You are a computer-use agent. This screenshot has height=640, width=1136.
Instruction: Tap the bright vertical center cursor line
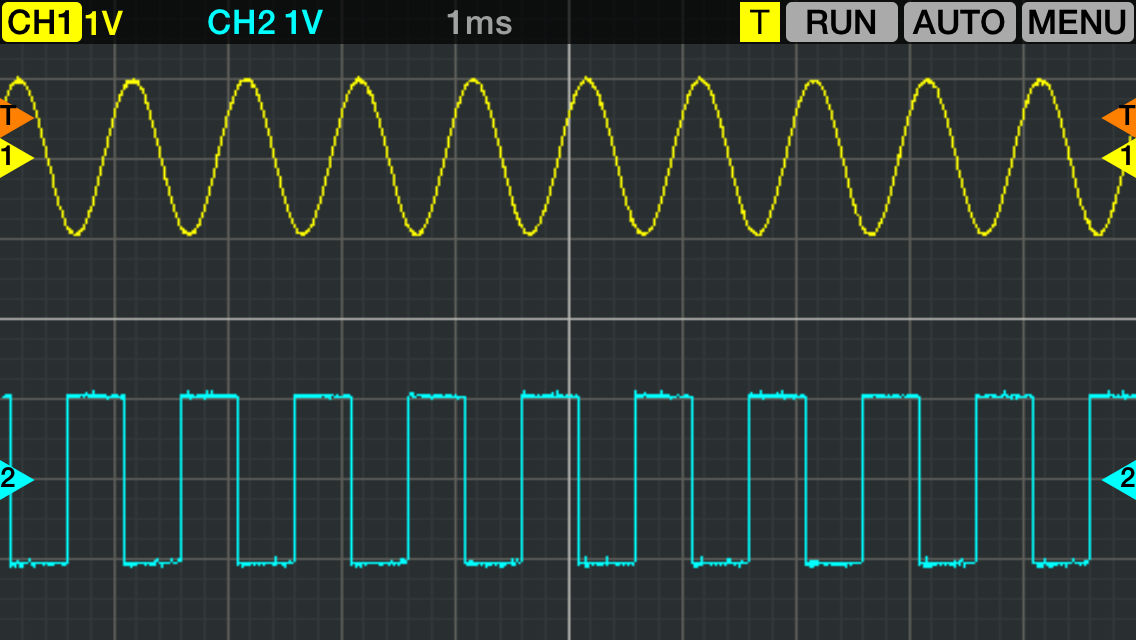(569, 260)
